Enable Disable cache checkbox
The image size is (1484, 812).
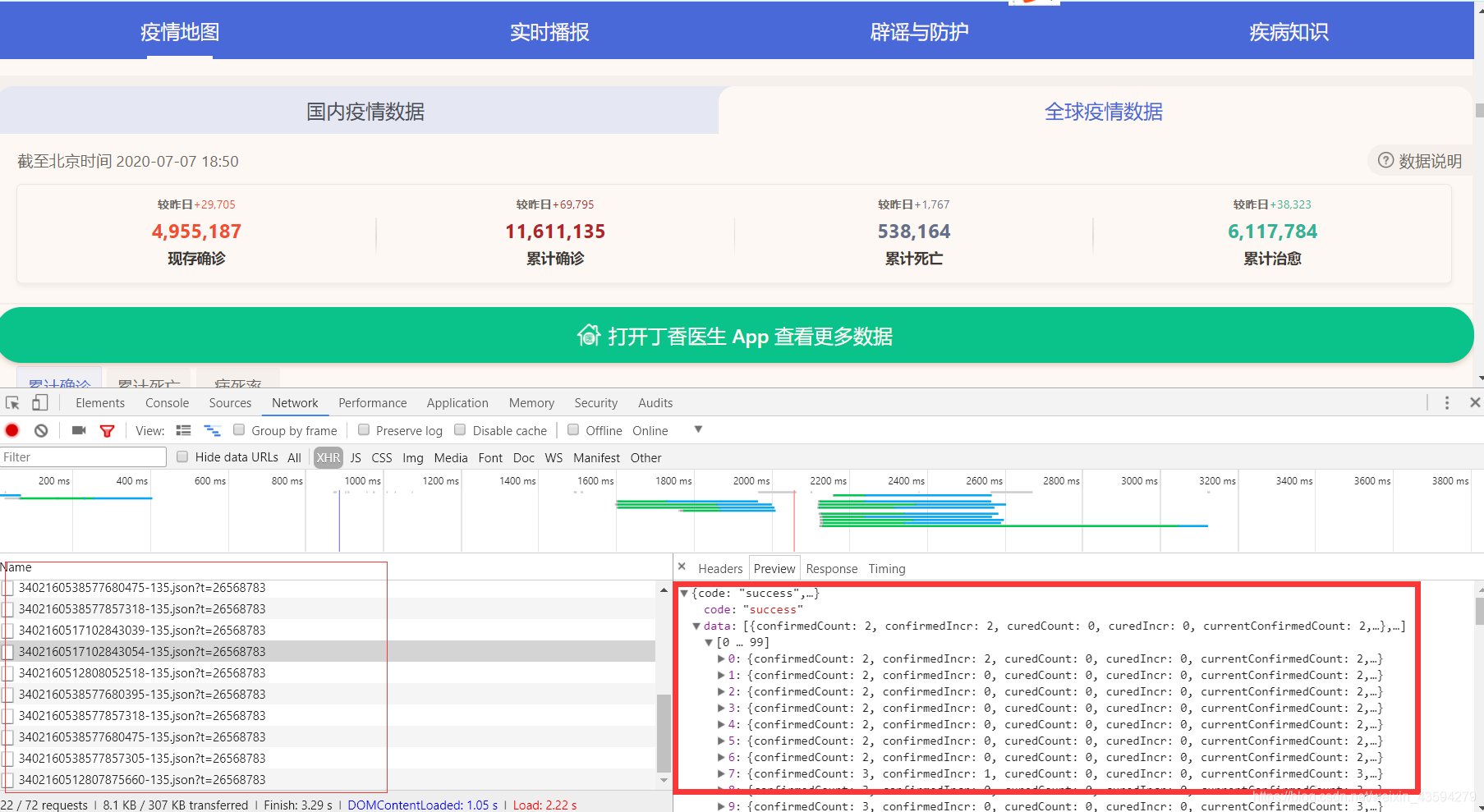(x=460, y=429)
